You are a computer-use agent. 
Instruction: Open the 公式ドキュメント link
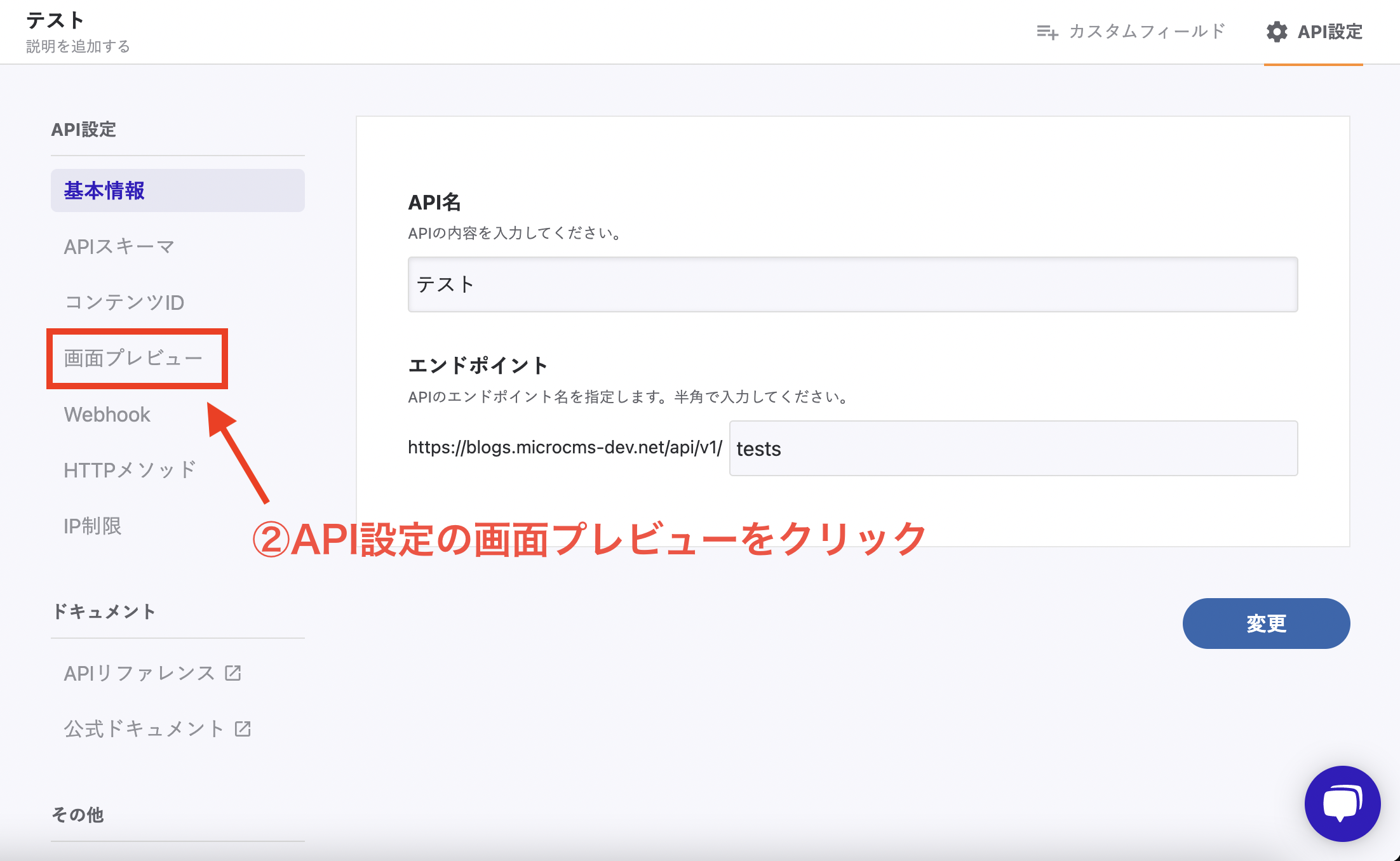click(144, 729)
